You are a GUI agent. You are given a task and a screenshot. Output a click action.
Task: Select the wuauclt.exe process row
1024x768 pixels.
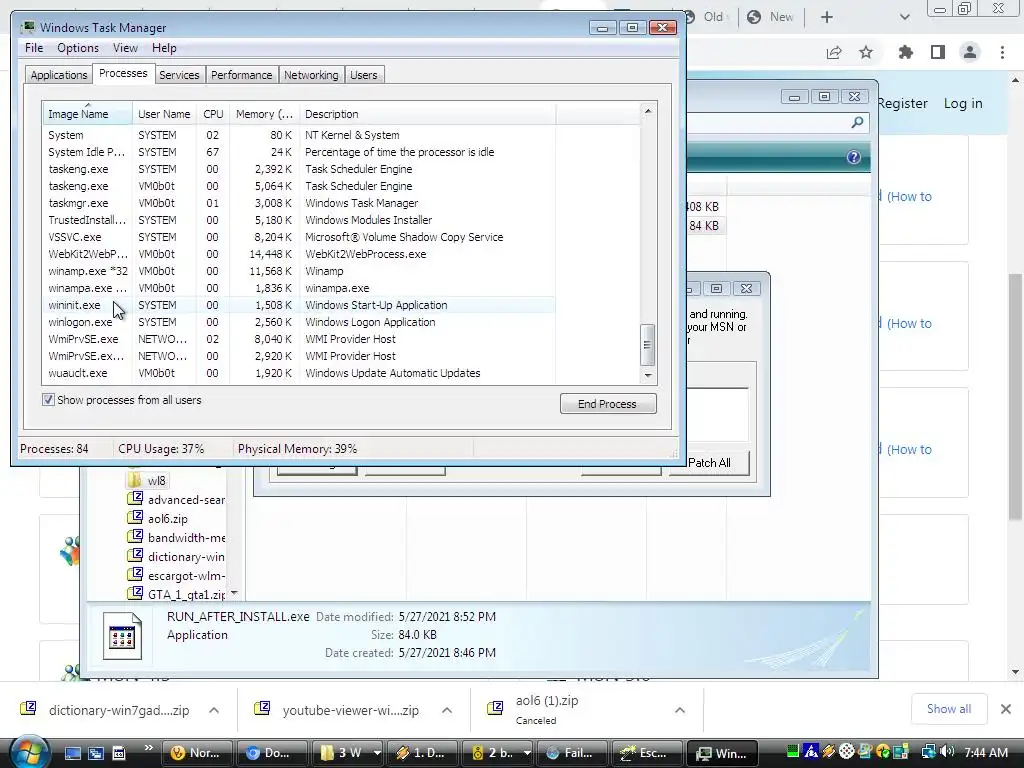click(300, 373)
